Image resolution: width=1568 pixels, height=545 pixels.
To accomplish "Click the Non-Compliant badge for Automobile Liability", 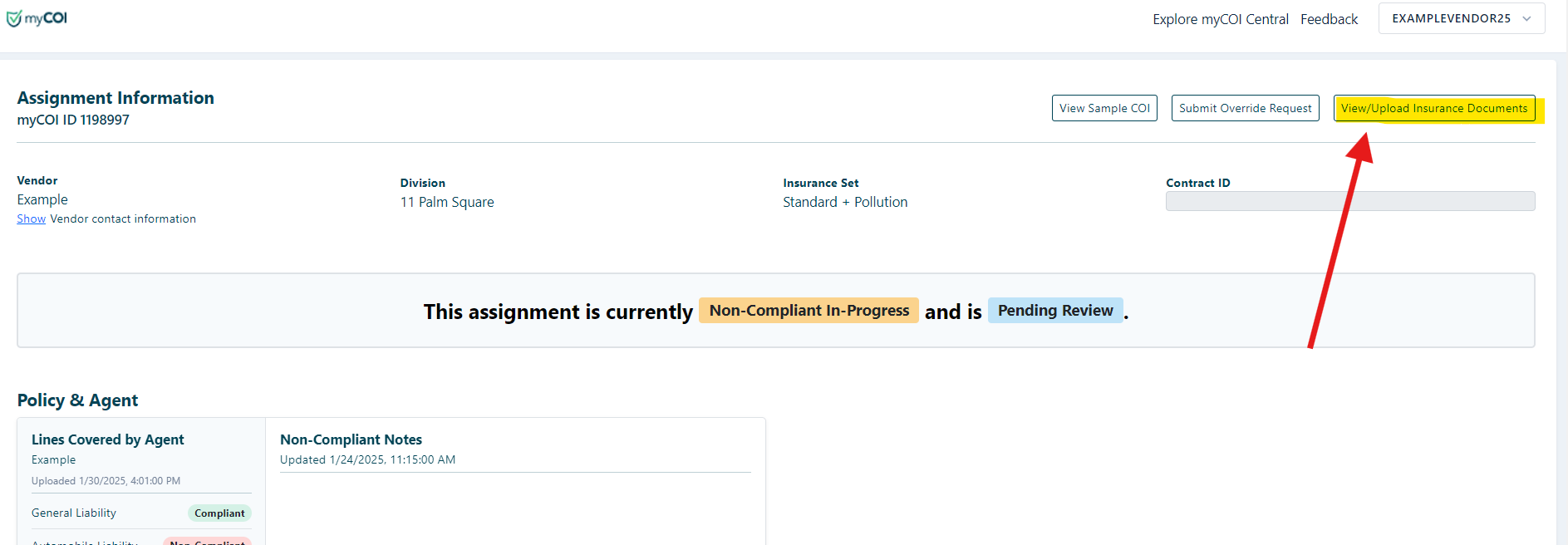I will [x=207, y=541].
